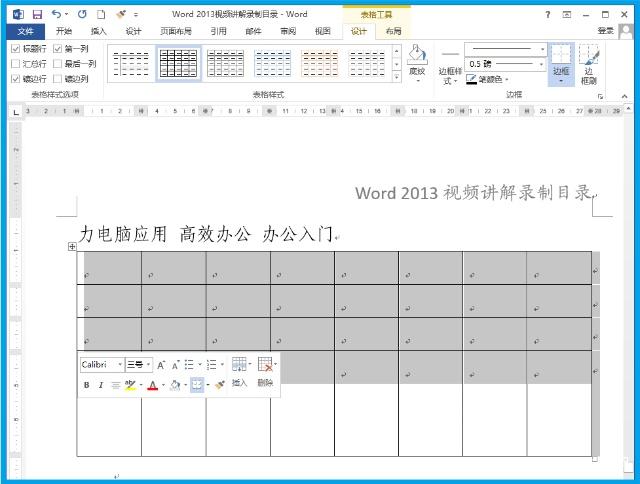Switch to Page Layout (页面布局) tab
This screenshot has width=640, height=484.
tap(176, 31)
